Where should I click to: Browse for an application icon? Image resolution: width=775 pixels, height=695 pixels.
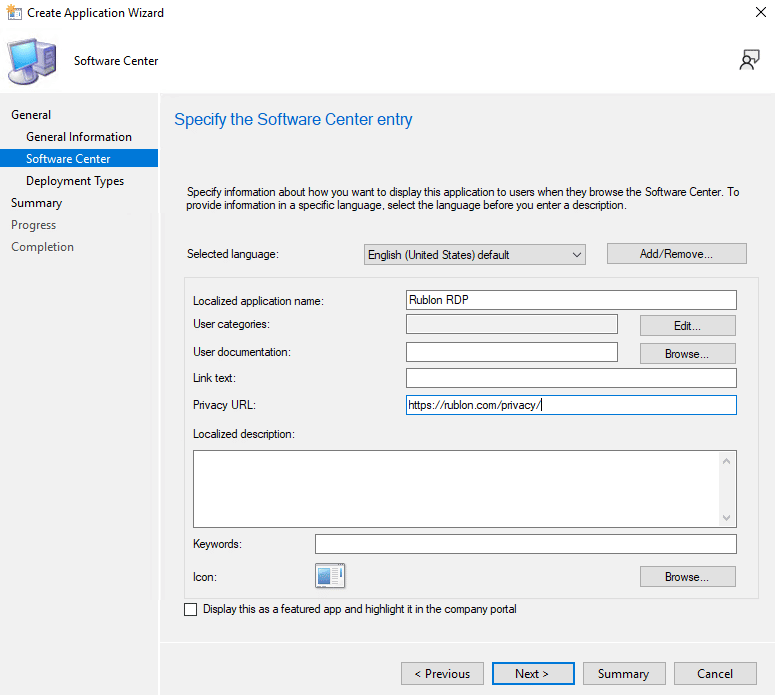coord(687,577)
